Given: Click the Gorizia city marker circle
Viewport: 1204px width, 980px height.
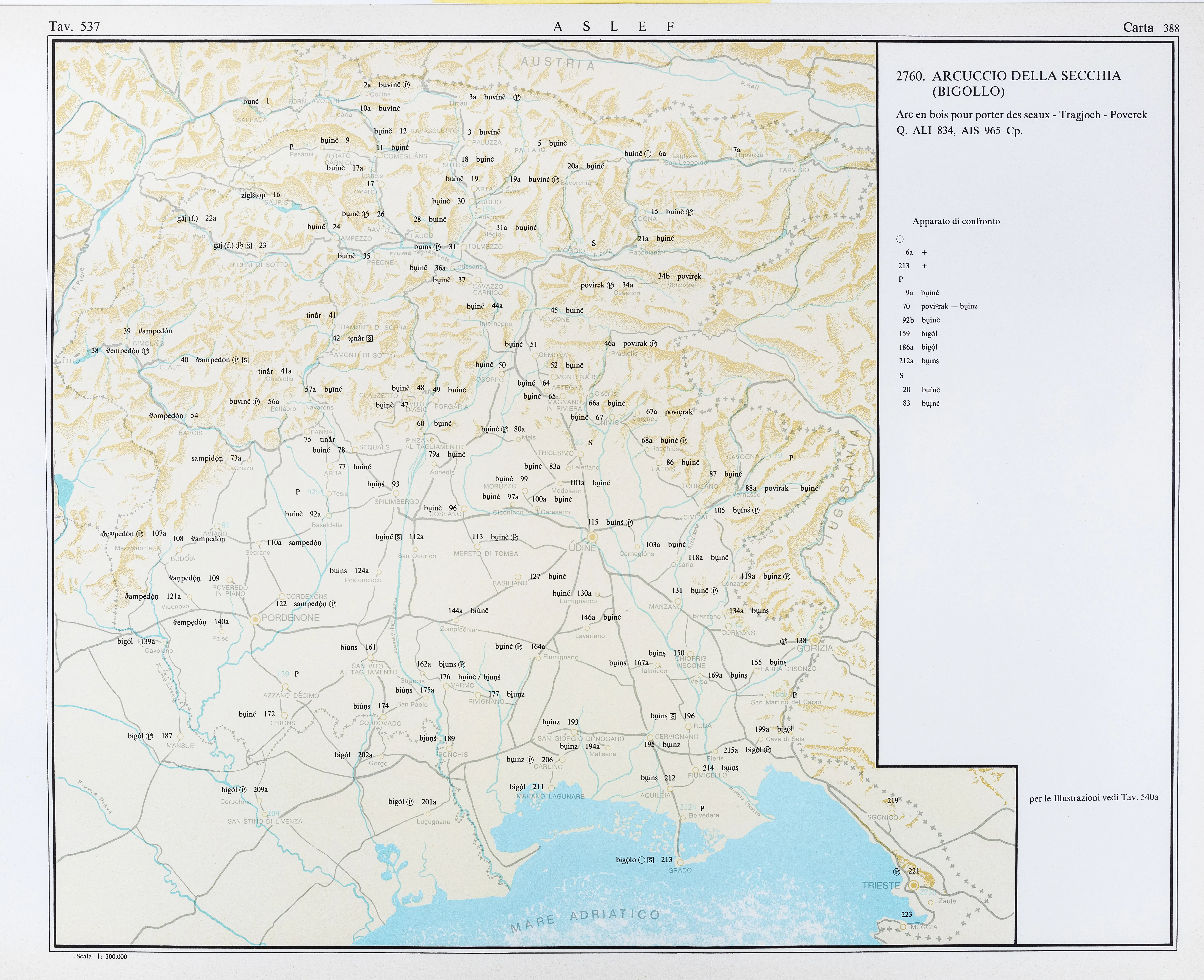Looking at the screenshot, I should [x=815, y=640].
